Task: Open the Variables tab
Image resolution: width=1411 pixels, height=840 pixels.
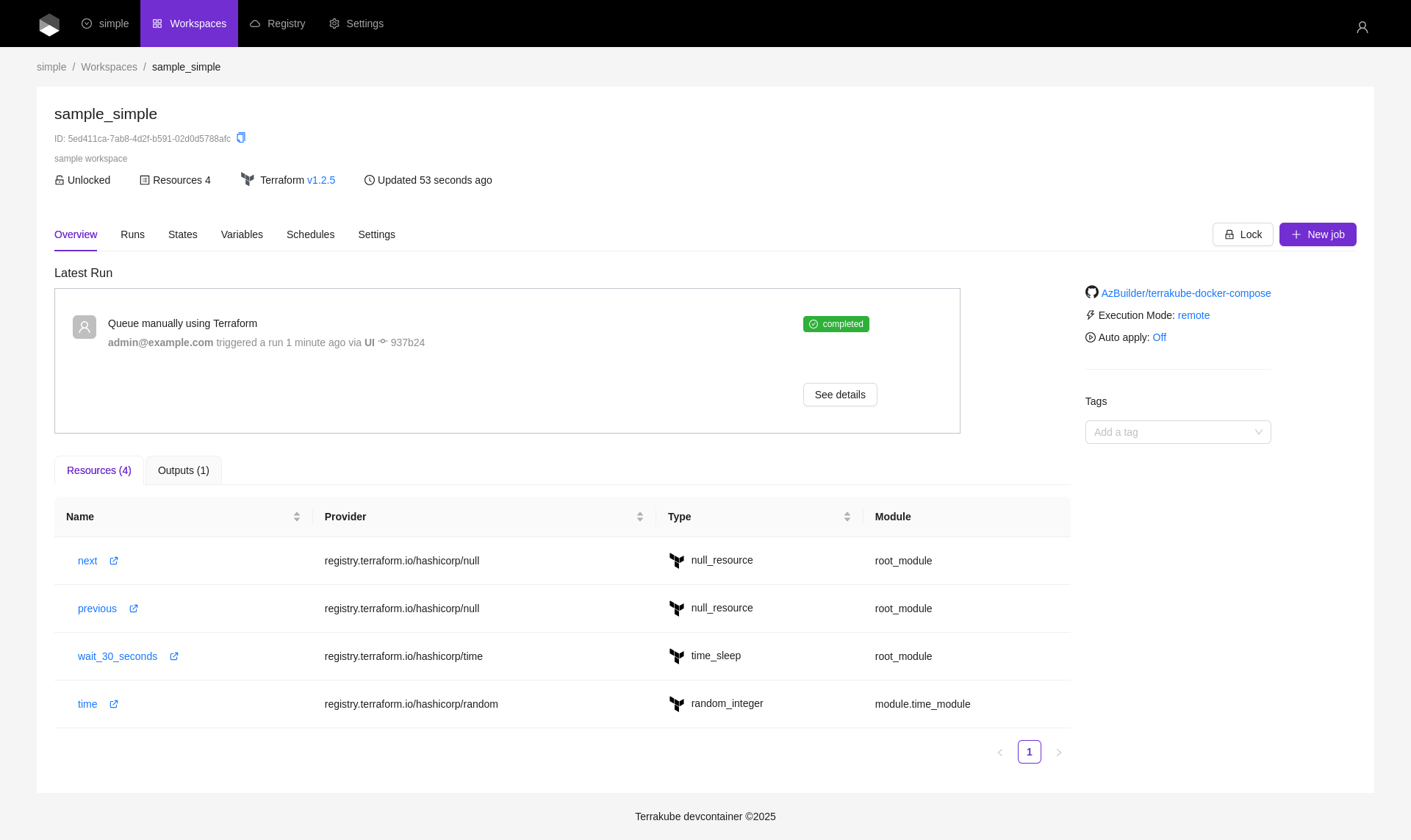Action: click(242, 234)
